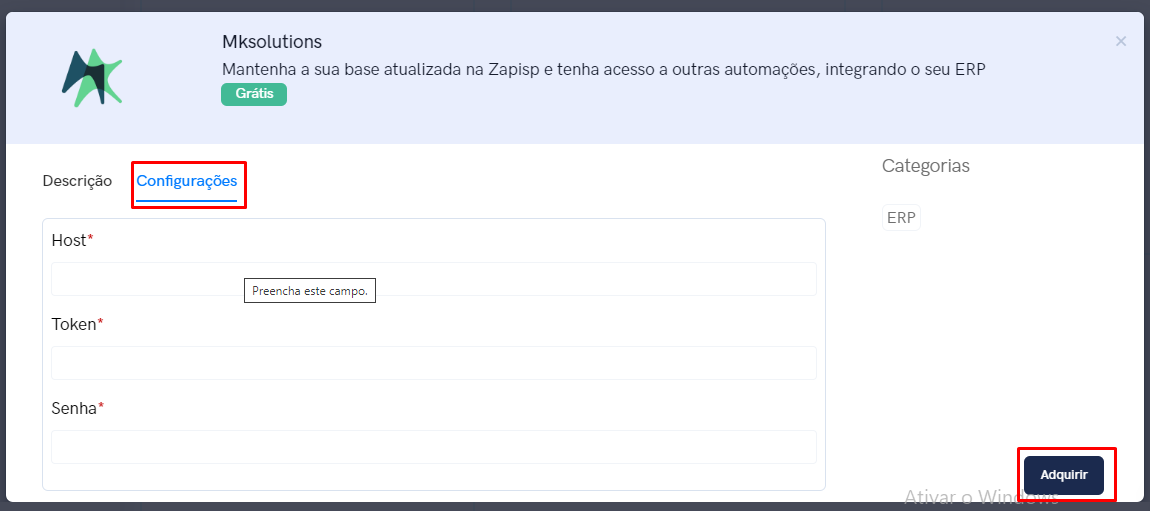
Task: Click the Ativar o Windows watermark
Action: click(x=981, y=498)
